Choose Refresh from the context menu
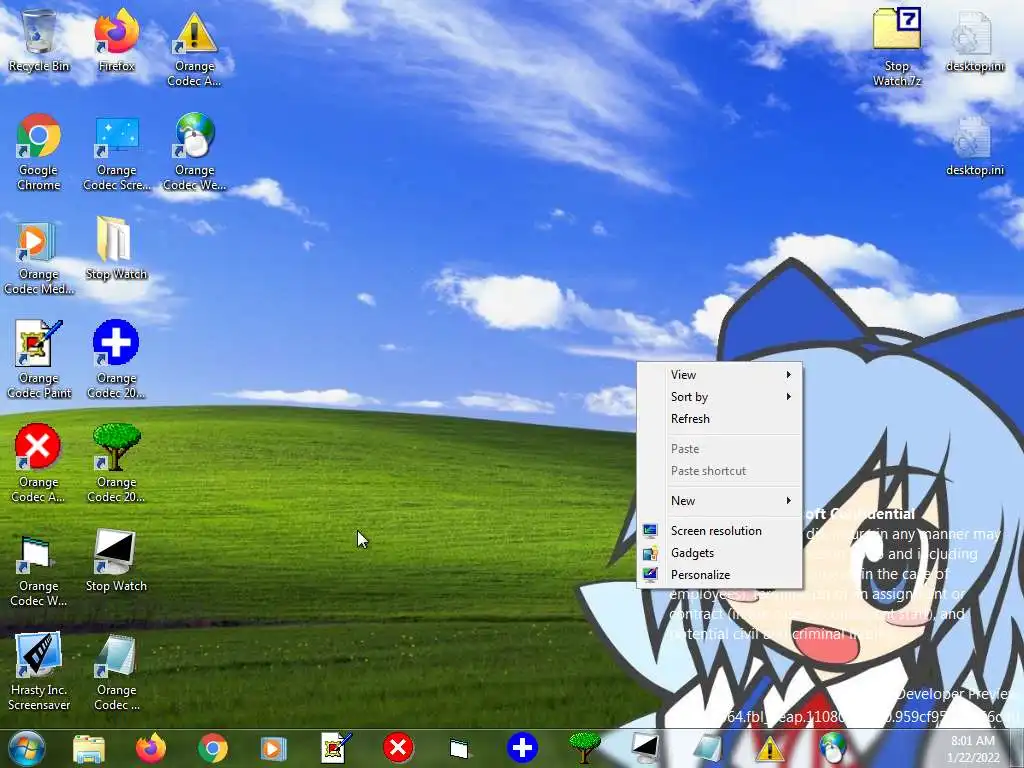This screenshot has width=1024, height=768. 720,419
